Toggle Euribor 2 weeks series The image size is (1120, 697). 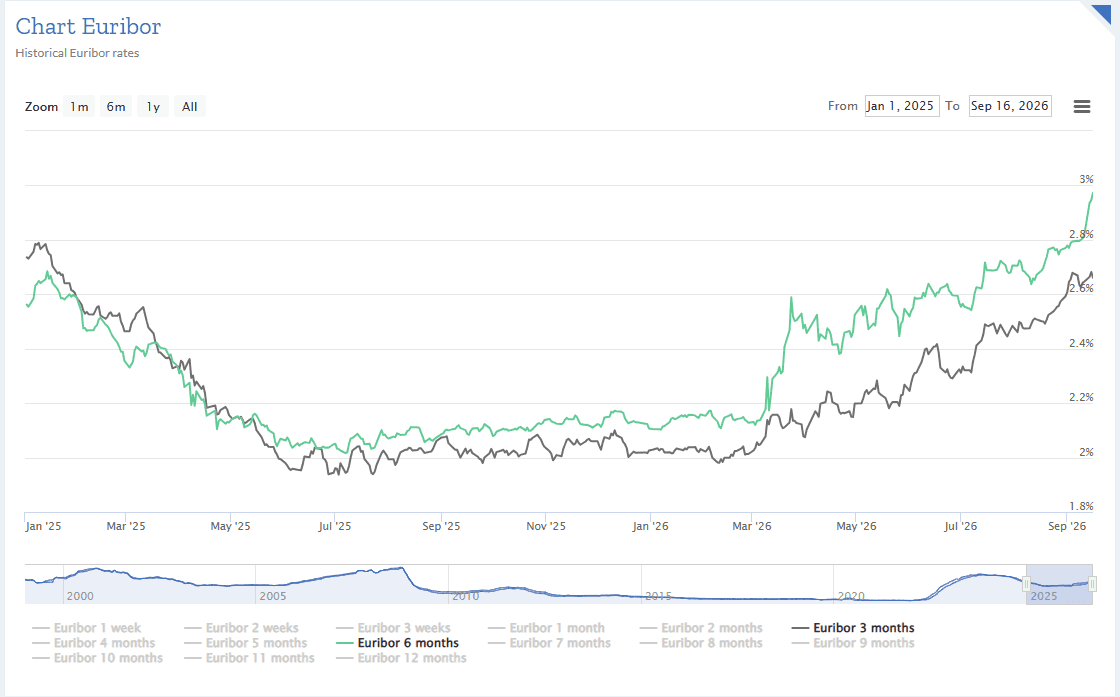[x=241, y=628]
